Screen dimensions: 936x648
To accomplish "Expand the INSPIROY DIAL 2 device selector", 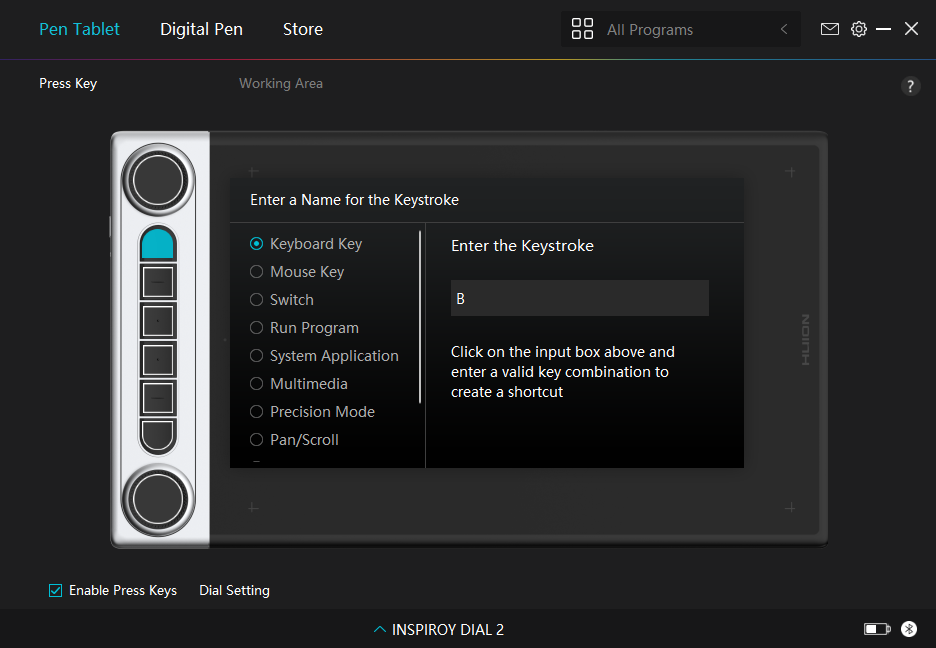I will (439, 630).
